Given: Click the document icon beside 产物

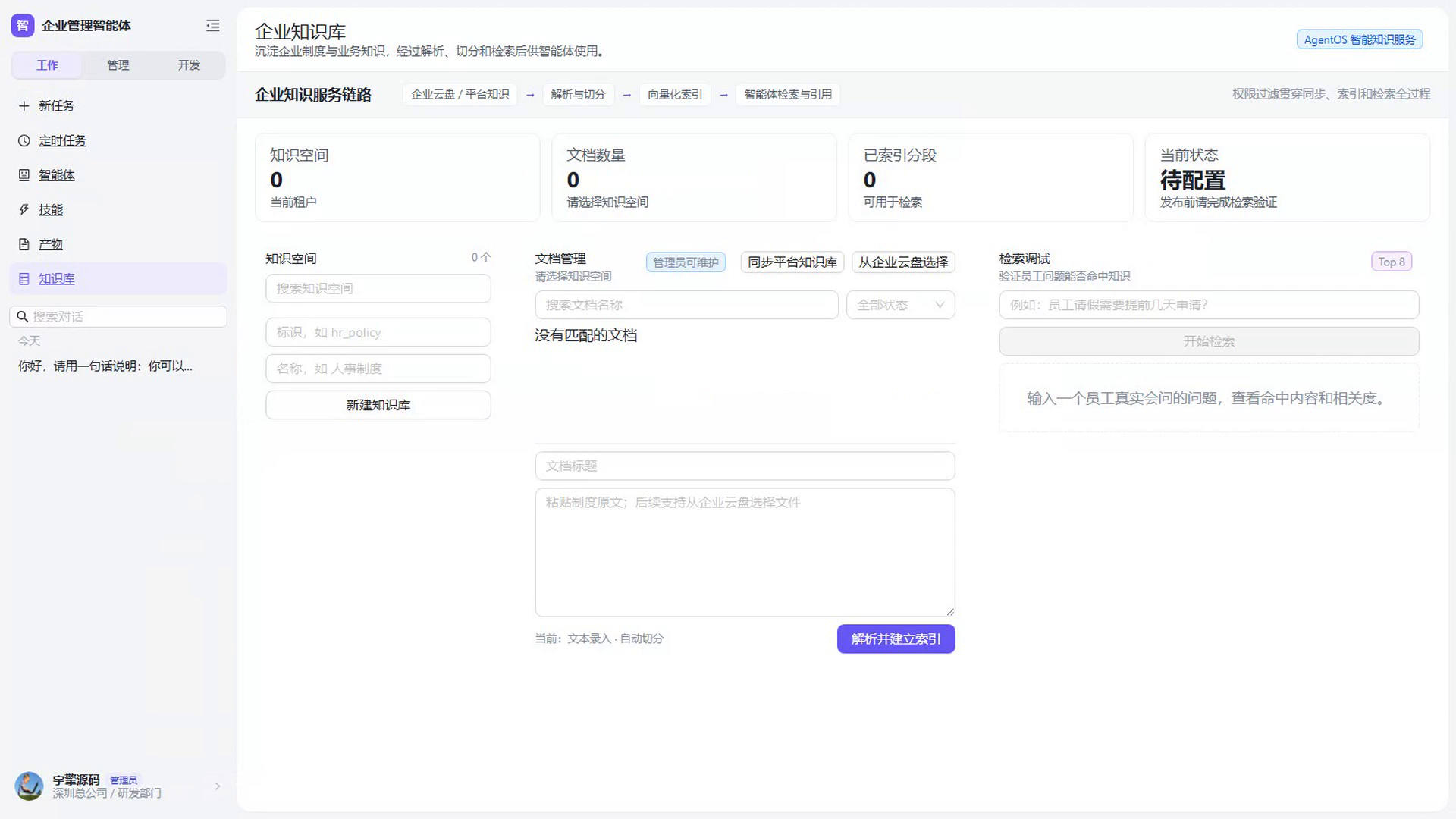Looking at the screenshot, I should pos(24,244).
